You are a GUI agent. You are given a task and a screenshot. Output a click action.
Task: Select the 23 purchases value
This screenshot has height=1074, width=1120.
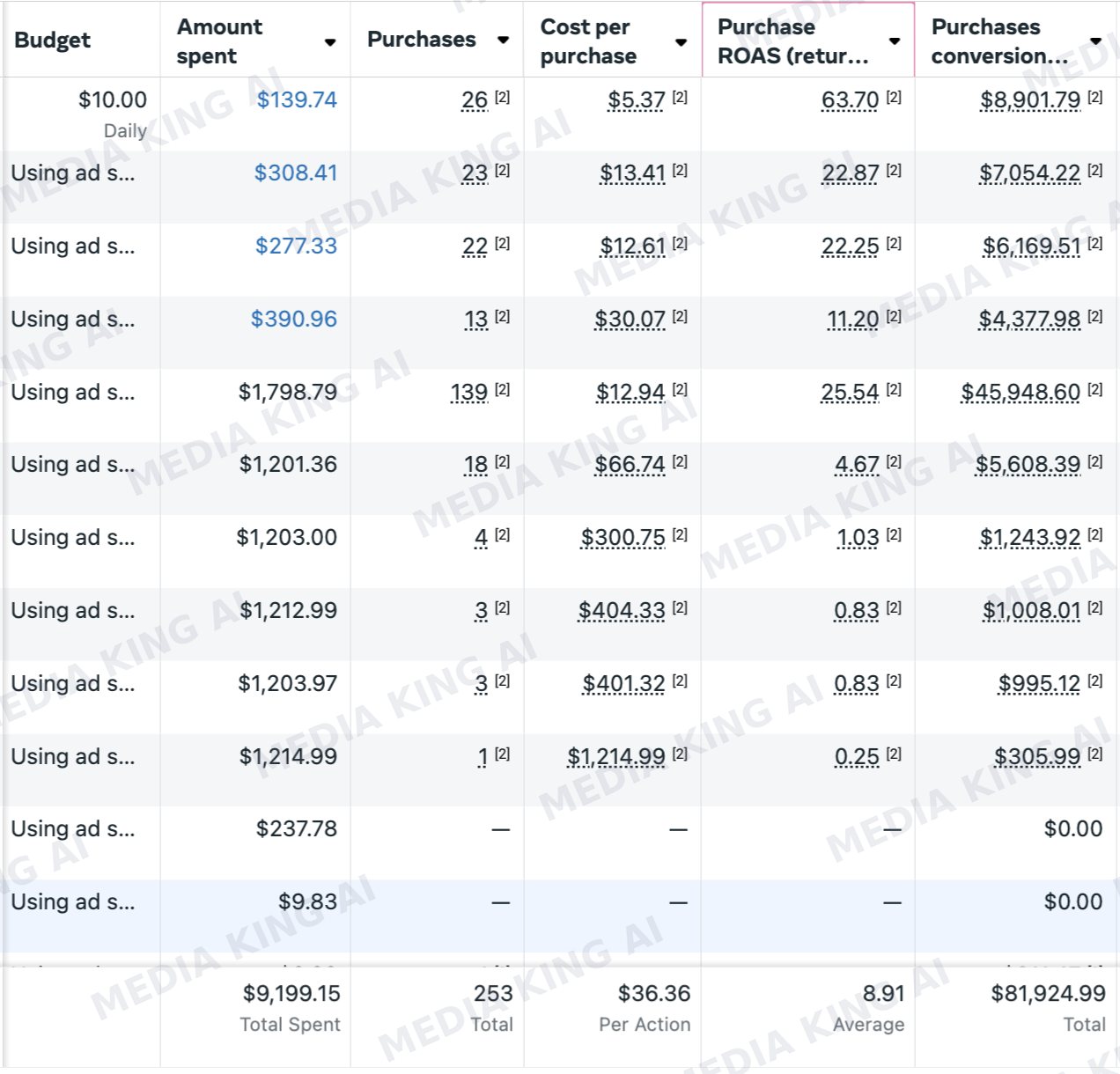[x=475, y=173]
